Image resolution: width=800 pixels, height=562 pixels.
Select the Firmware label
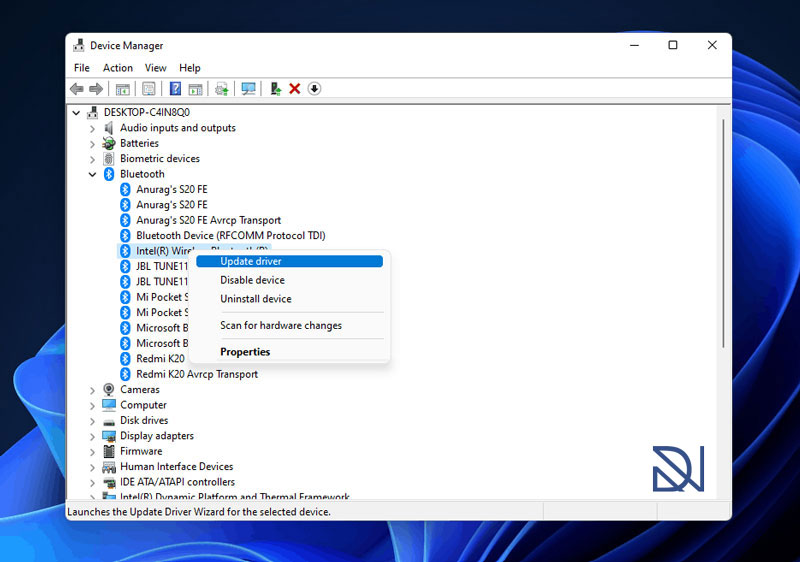[x=141, y=451]
